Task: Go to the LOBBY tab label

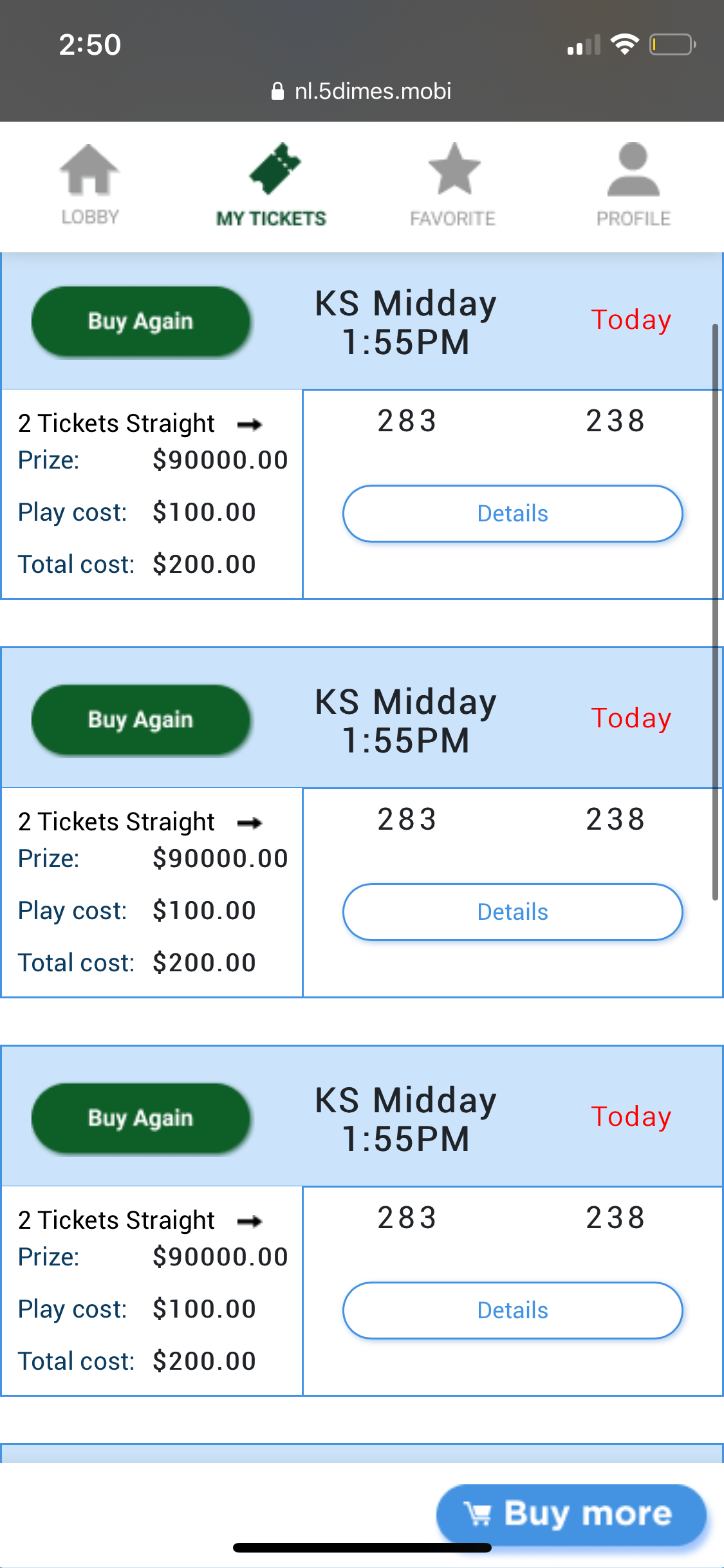Action: [90, 218]
